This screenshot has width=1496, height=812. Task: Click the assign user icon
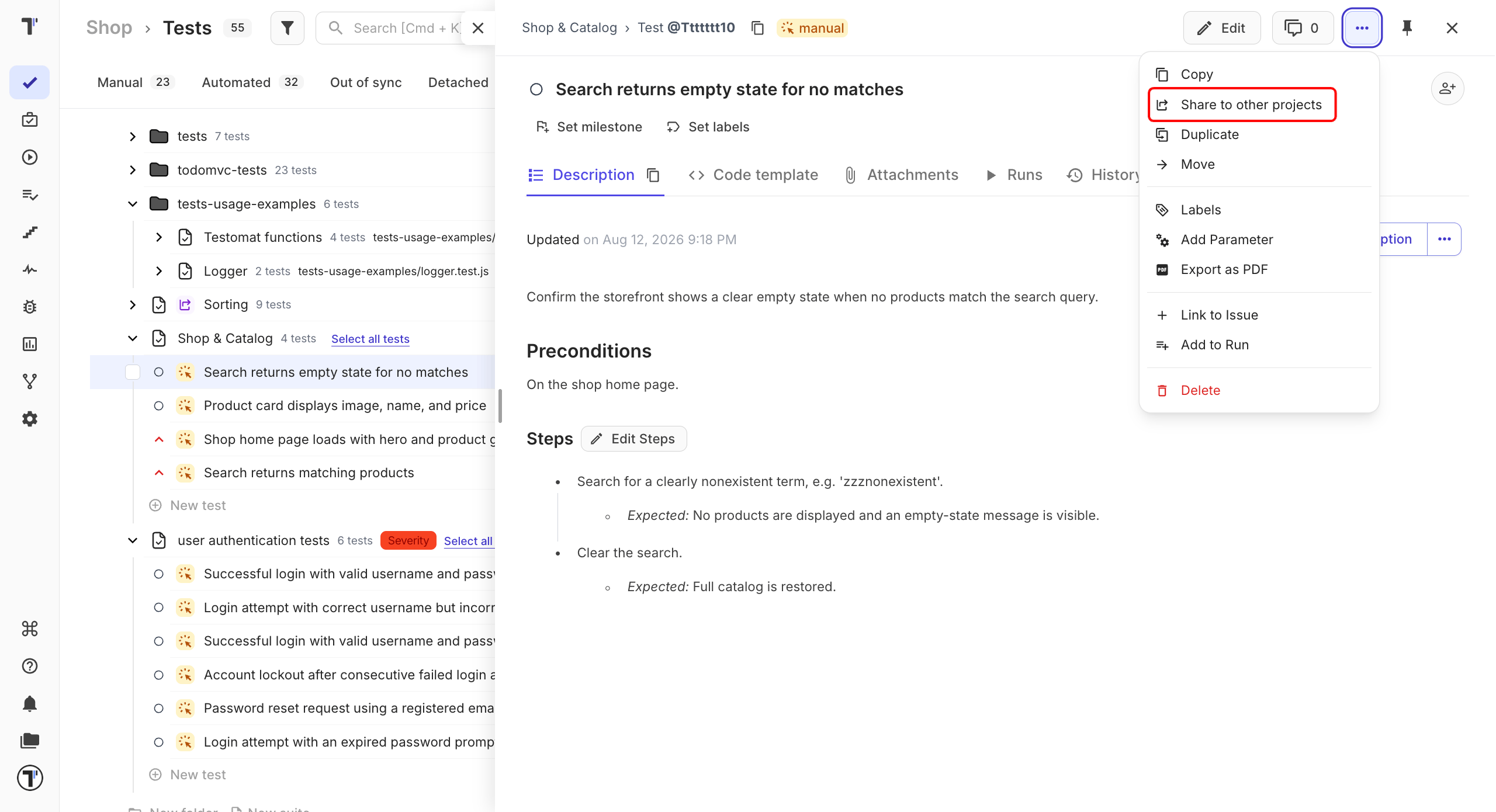click(x=1447, y=89)
